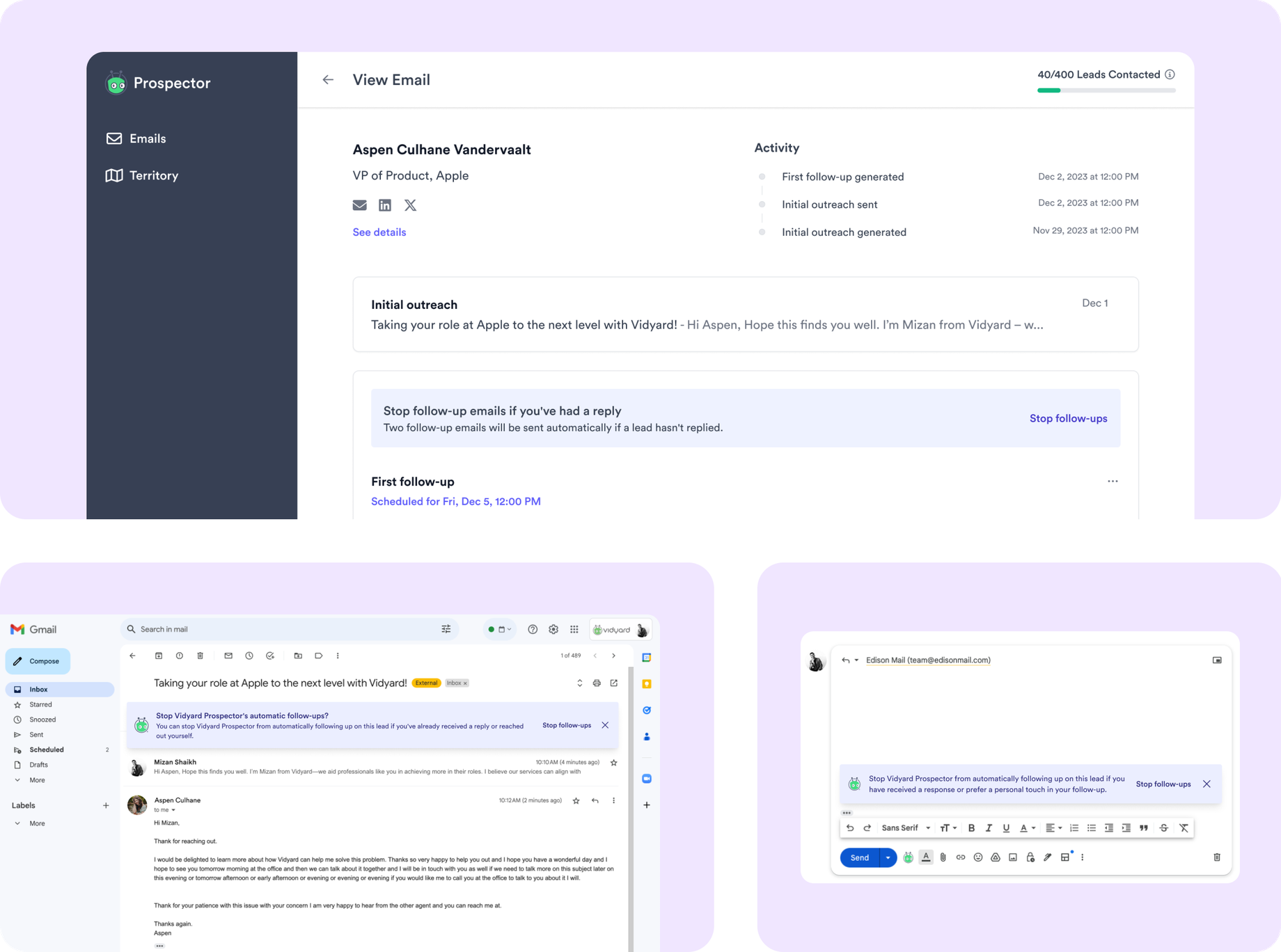Star the Mizan Shaikh message
This screenshot has width=1281, height=952.
coord(613,763)
